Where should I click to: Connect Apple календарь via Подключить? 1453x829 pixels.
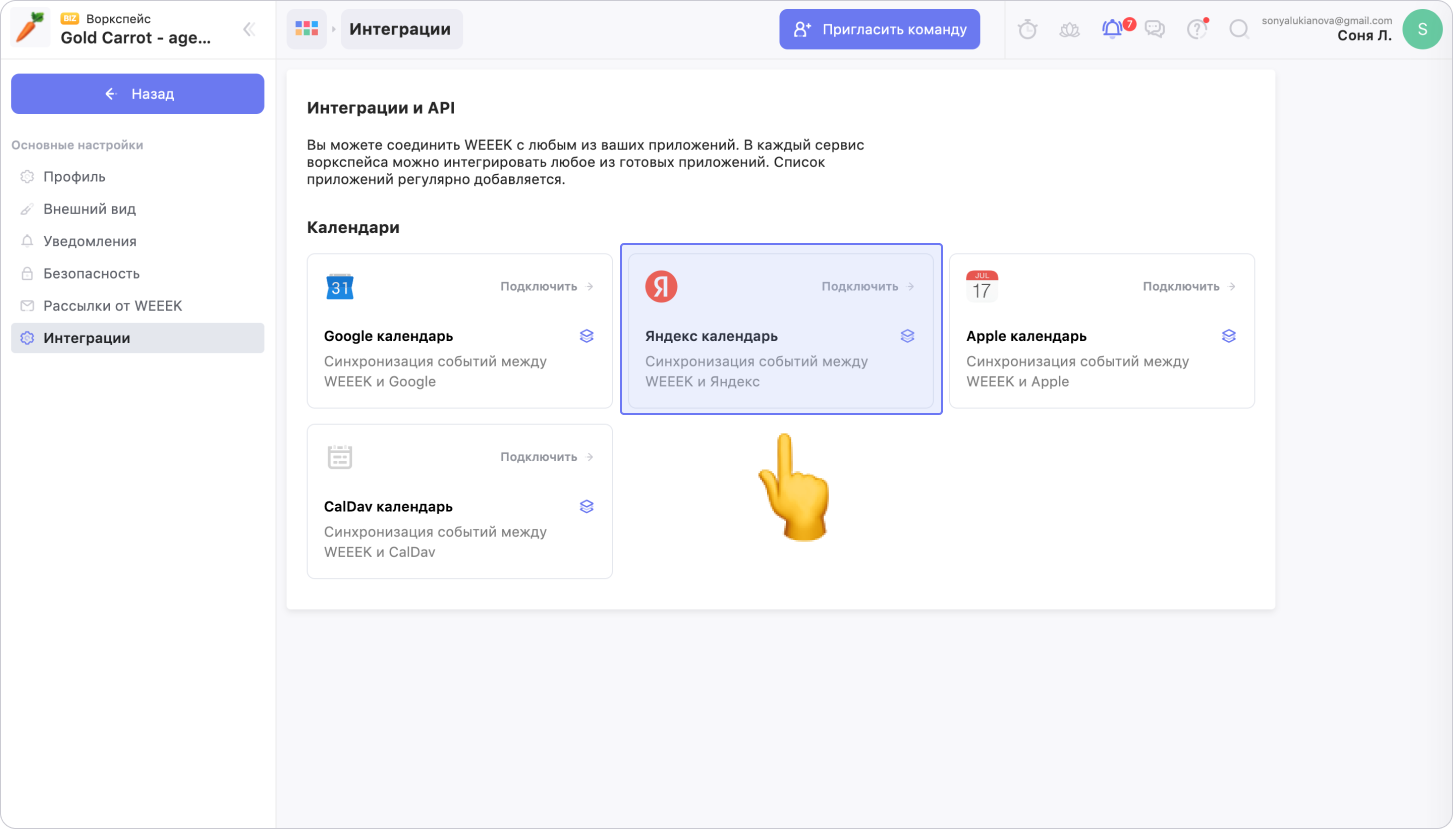(1189, 286)
